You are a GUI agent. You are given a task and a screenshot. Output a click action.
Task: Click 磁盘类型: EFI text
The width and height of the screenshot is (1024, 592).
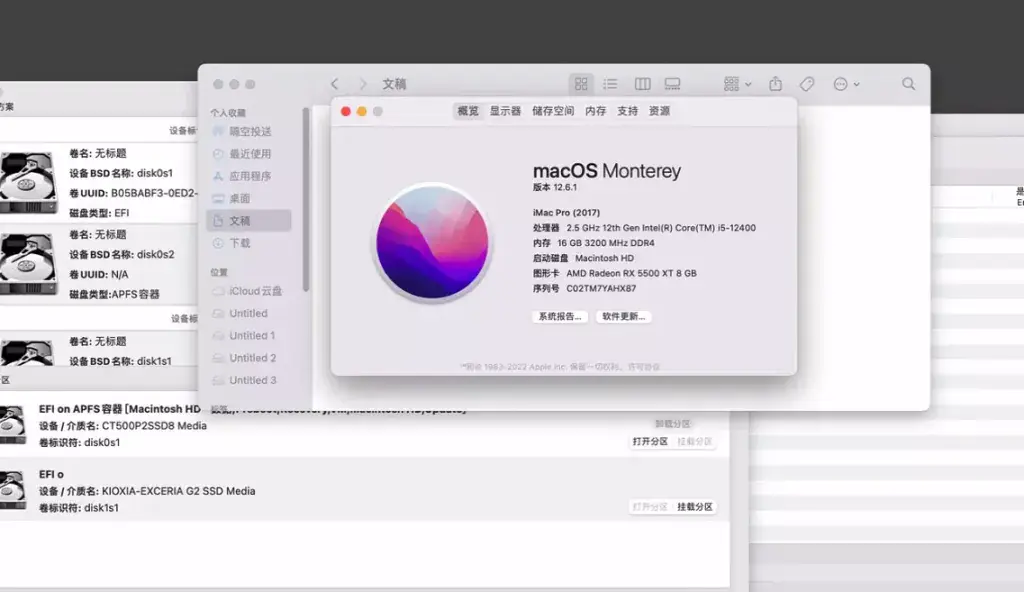coord(99,213)
